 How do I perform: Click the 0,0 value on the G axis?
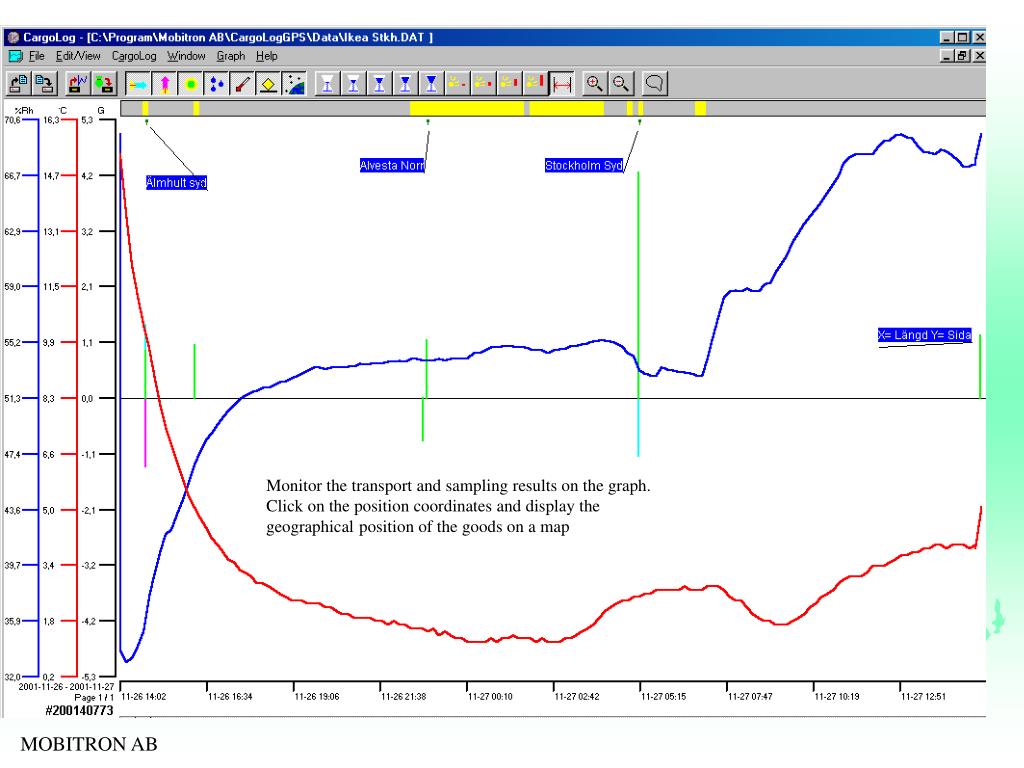pos(87,398)
